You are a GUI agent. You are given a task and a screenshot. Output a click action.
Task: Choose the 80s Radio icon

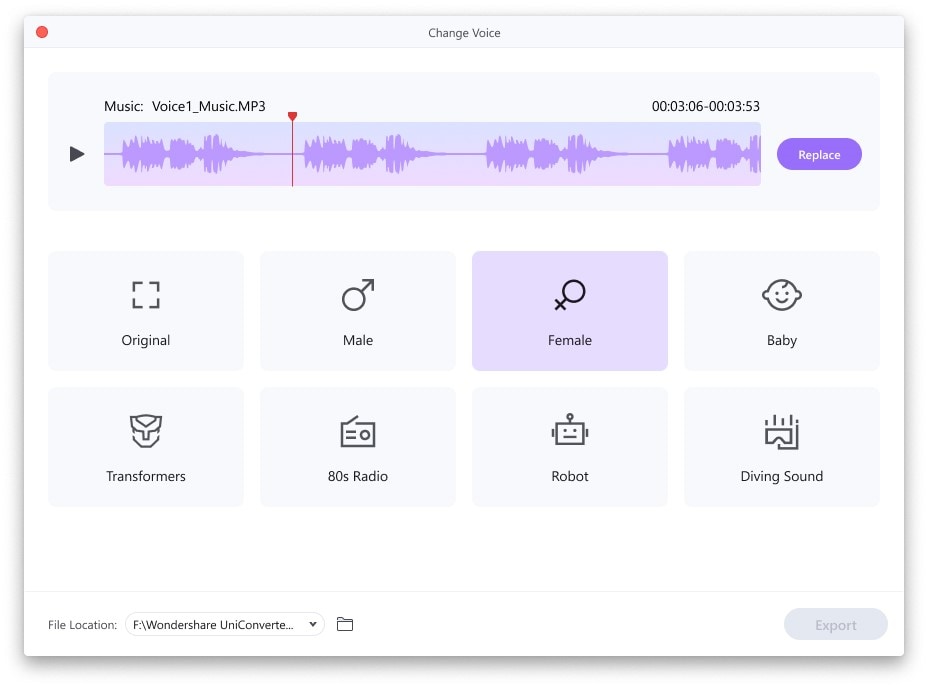[358, 431]
